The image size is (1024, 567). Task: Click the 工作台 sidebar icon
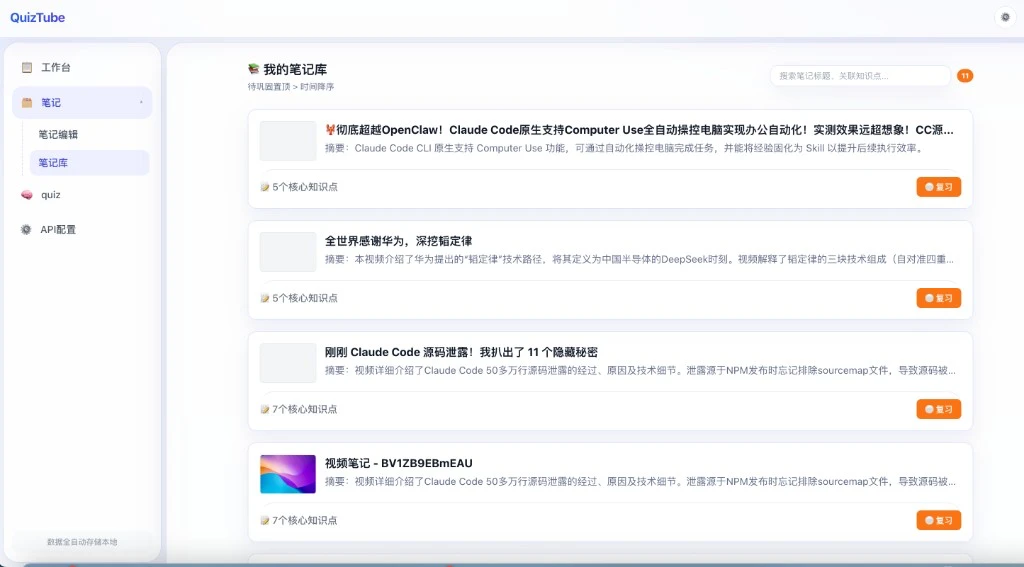click(27, 67)
